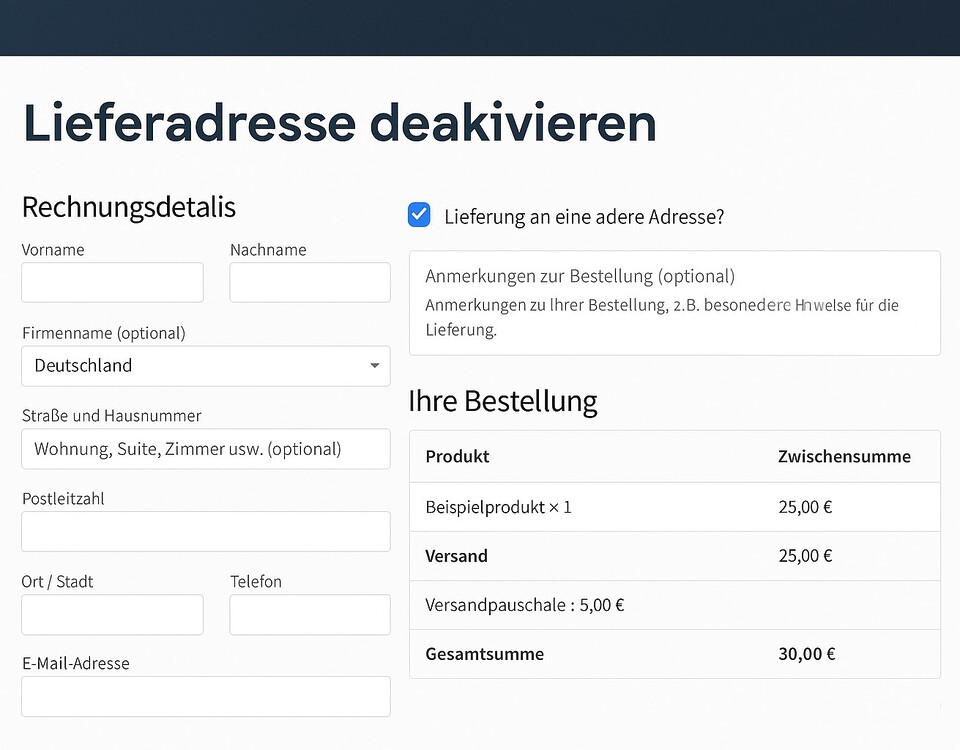The height and width of the screenshot is (750, 960).
Task: Click the 30,00 € total amount
Action: pyautogui.click(x=806, y=654)
